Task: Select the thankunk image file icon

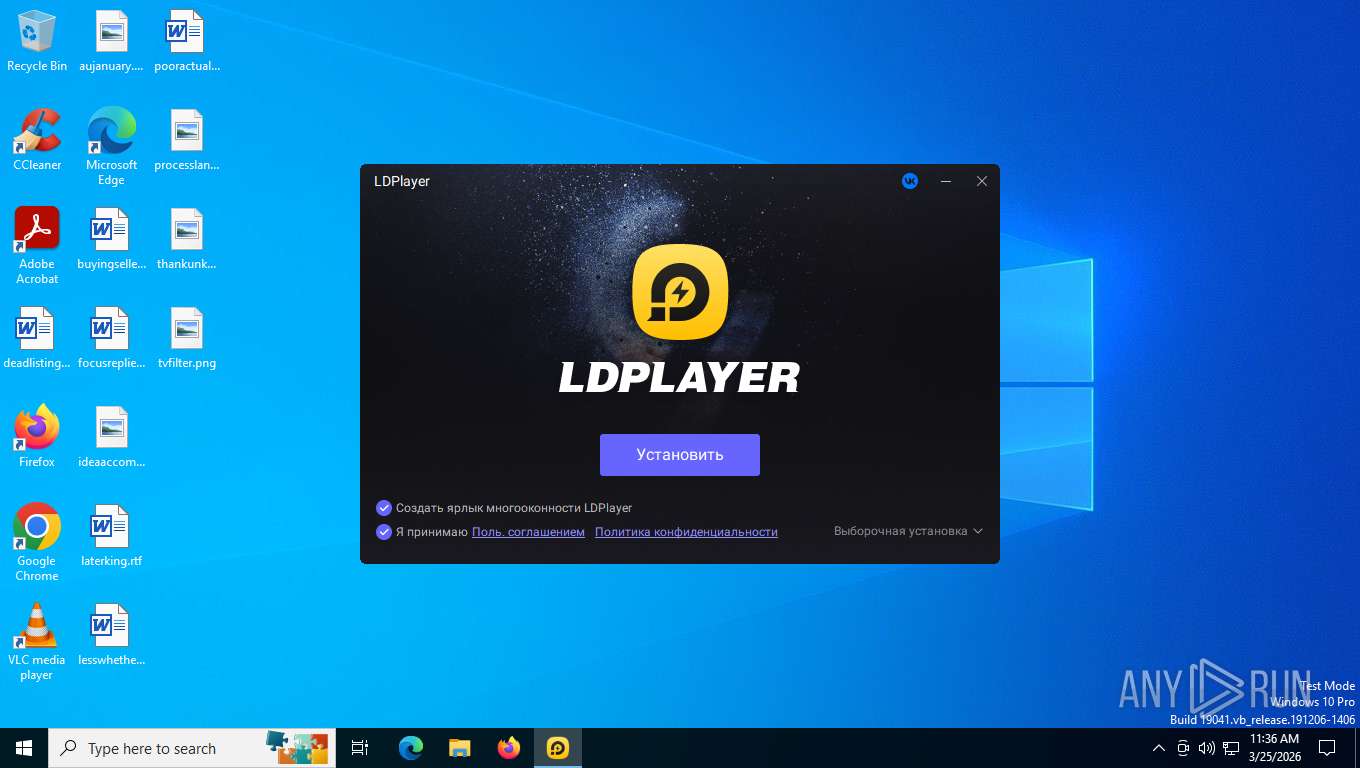Action: [186, 239]
